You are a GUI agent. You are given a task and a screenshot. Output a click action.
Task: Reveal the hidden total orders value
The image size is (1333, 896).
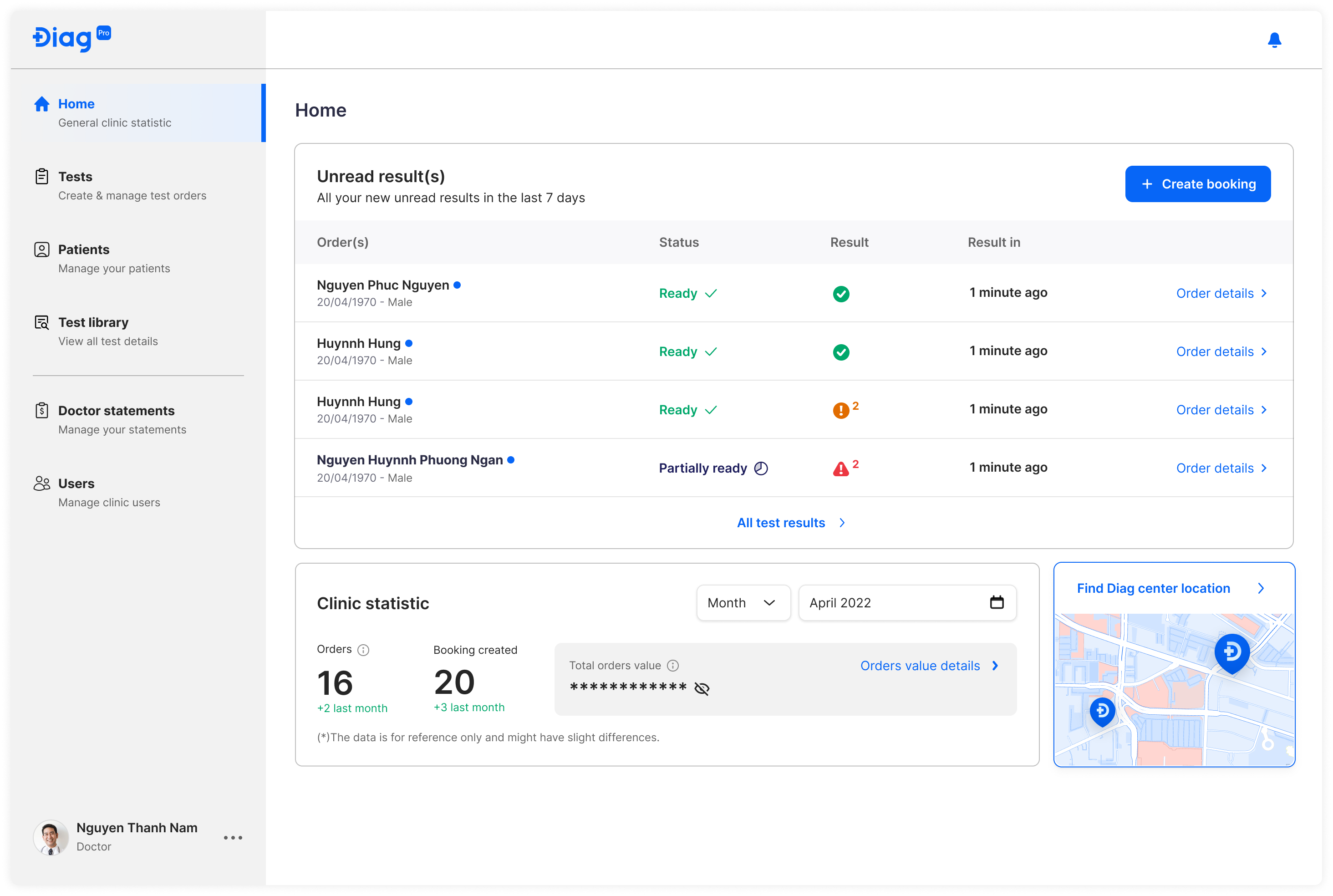click(703, 688)
